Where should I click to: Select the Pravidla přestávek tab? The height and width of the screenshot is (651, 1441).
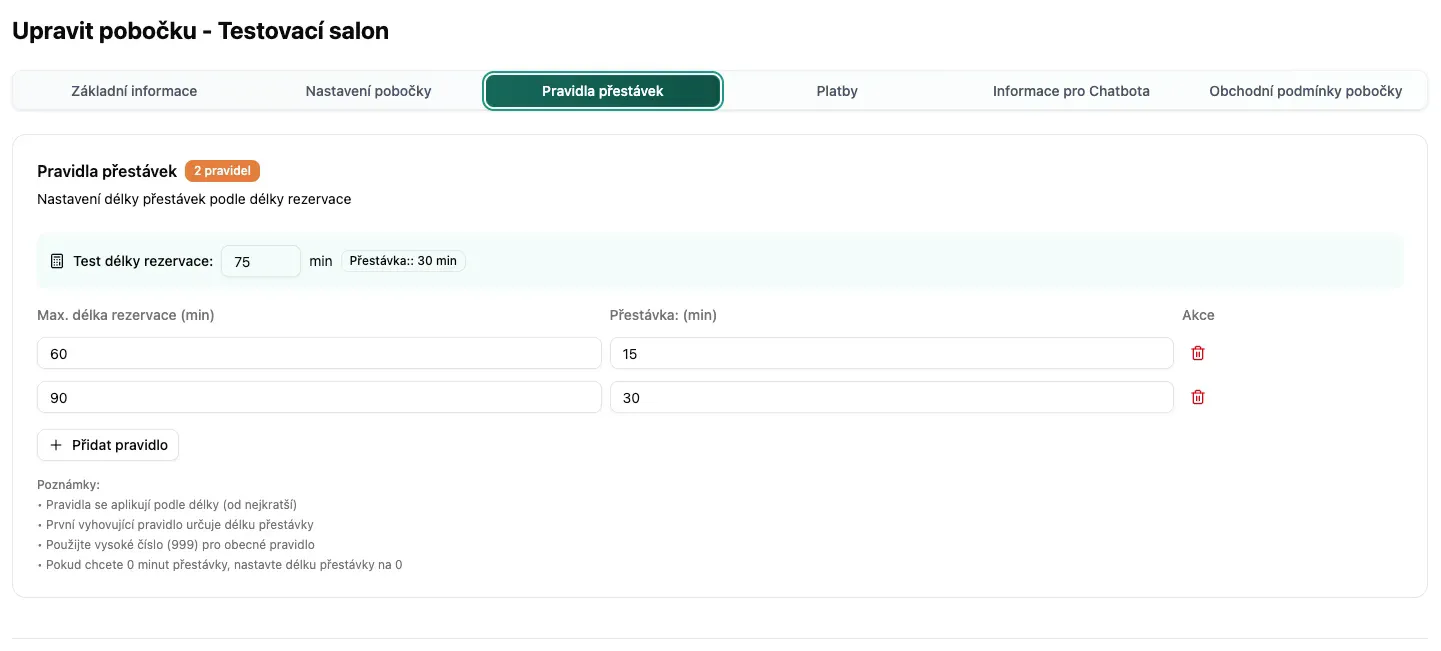tap(602, 91)
